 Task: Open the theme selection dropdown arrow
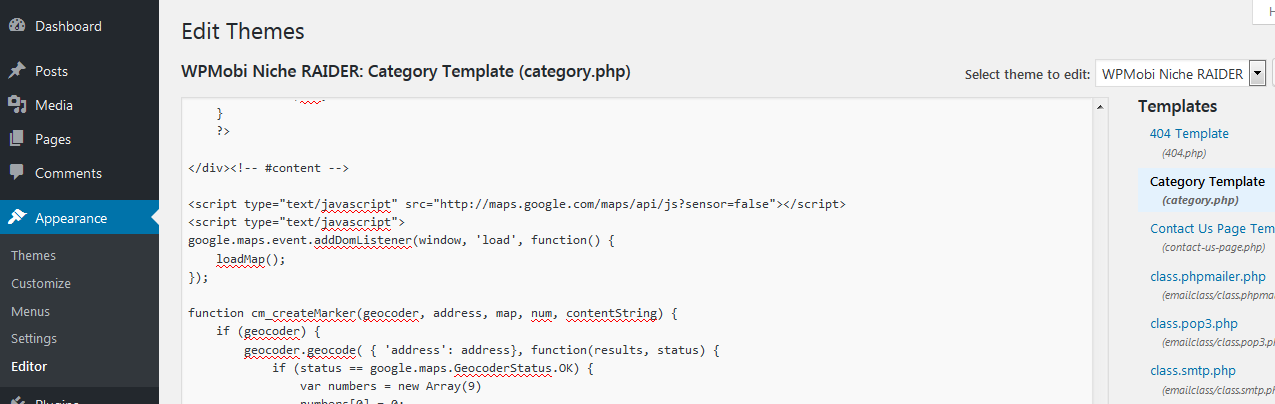click(x=1257, y=74)
